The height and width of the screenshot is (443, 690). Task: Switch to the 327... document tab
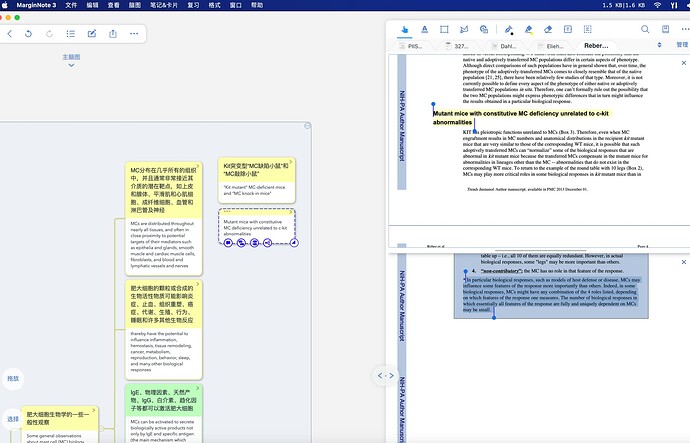(x=458, y=46)
